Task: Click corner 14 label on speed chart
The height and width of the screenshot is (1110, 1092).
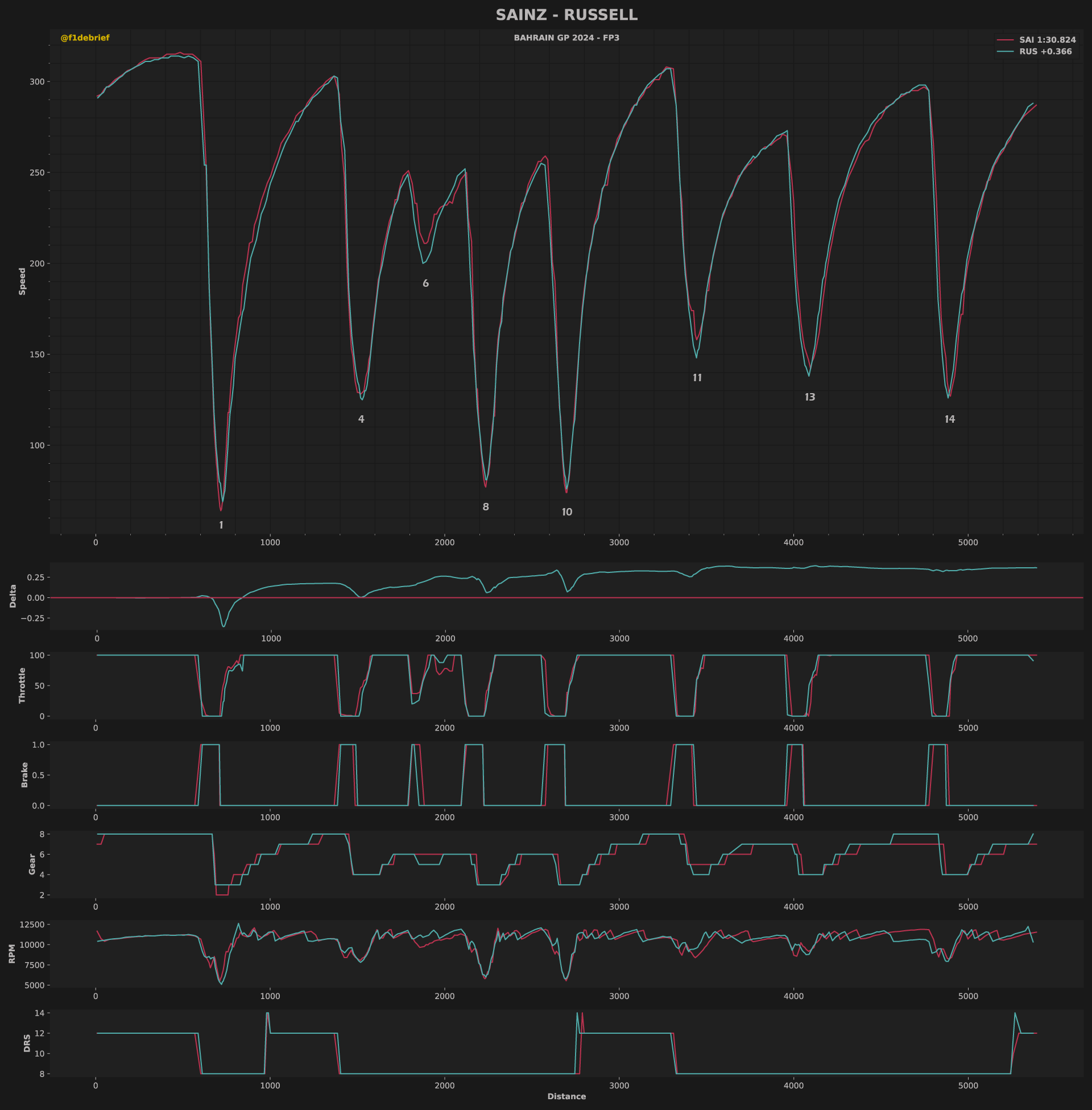Action: click(950, 419)
